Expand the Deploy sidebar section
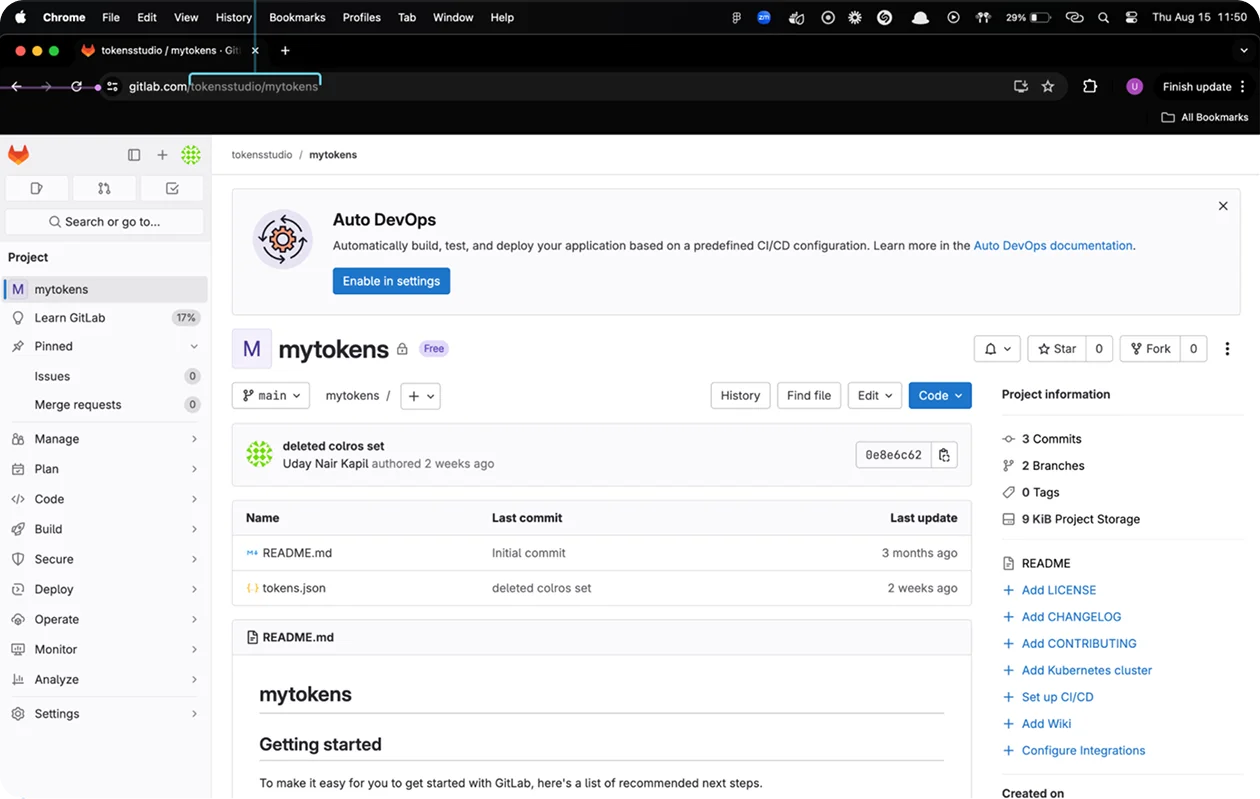Viewport: 1260px width, 799px height. pos(104,589)
